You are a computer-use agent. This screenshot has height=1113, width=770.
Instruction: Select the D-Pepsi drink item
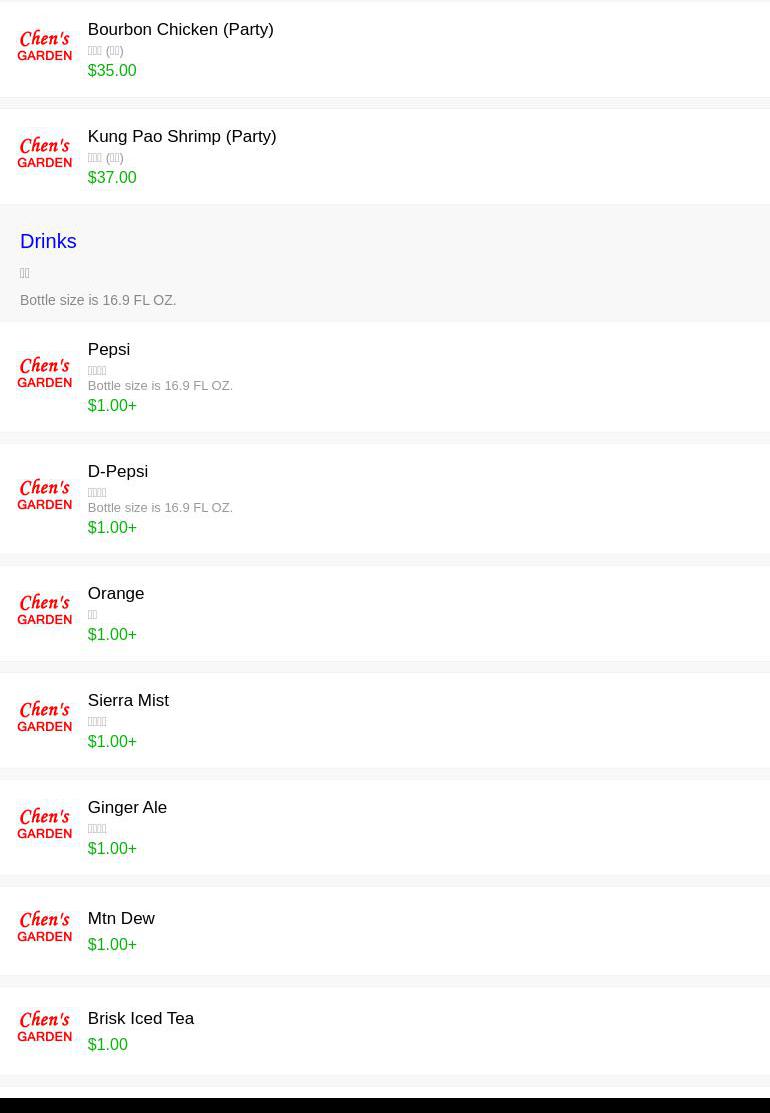[x=385, y=498]
